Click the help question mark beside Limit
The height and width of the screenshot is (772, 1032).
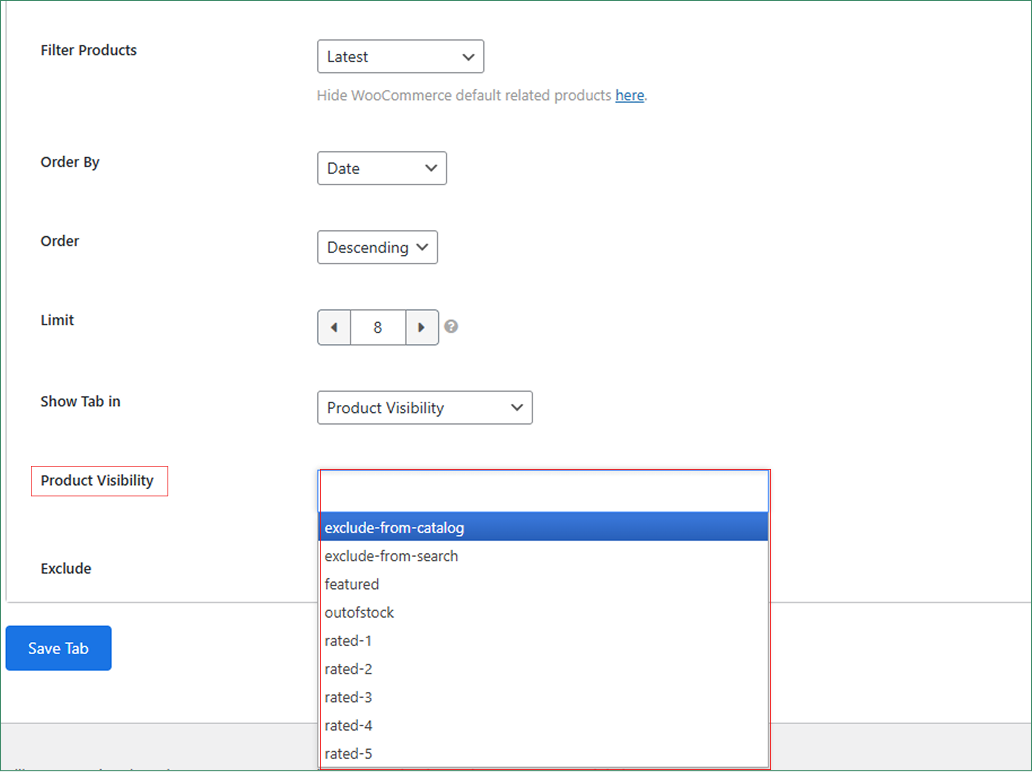click(x=450, y=327)
